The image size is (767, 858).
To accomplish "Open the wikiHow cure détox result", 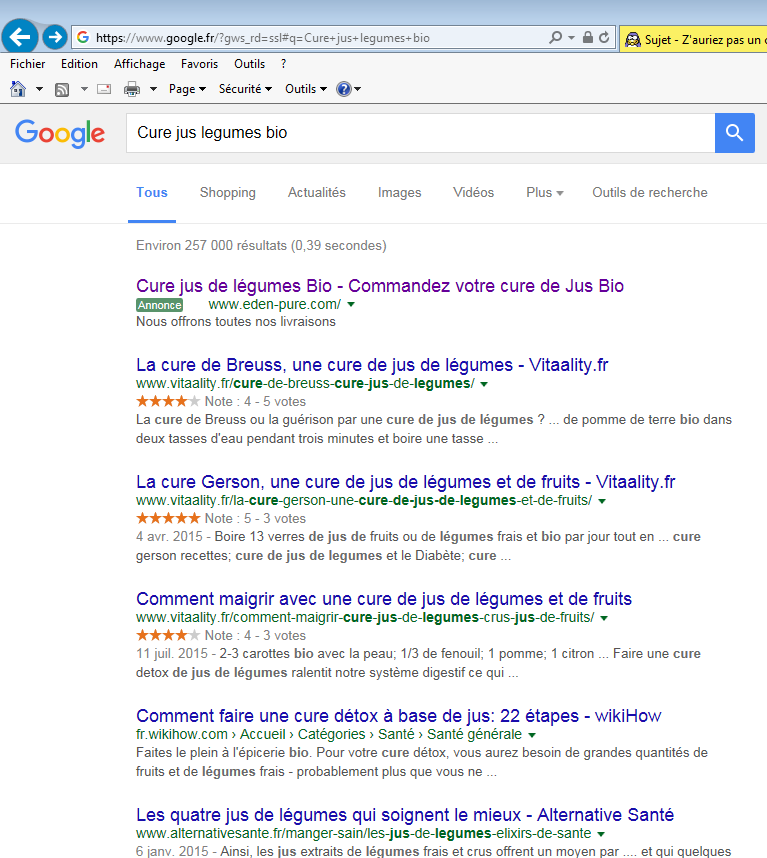I will pos(398,716).
